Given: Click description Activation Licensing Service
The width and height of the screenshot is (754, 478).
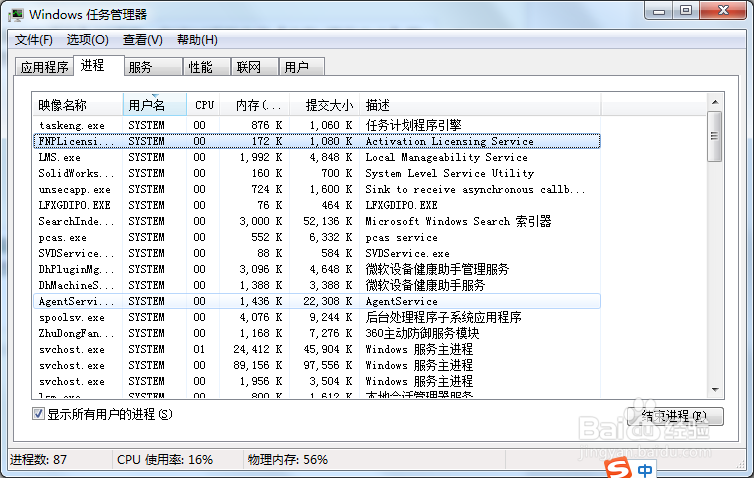Looking at the screenshot, I should 450,141.
